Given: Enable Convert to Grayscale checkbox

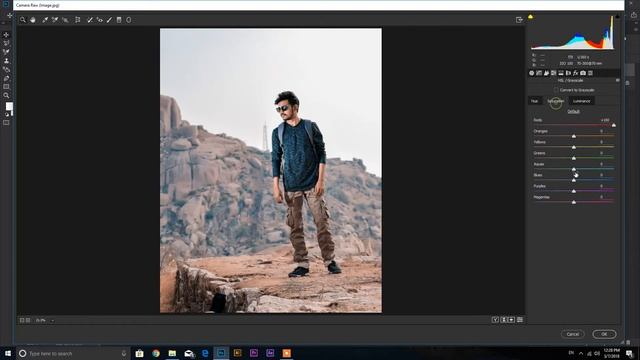Looking at the screenshot, I should coord(556,90).
